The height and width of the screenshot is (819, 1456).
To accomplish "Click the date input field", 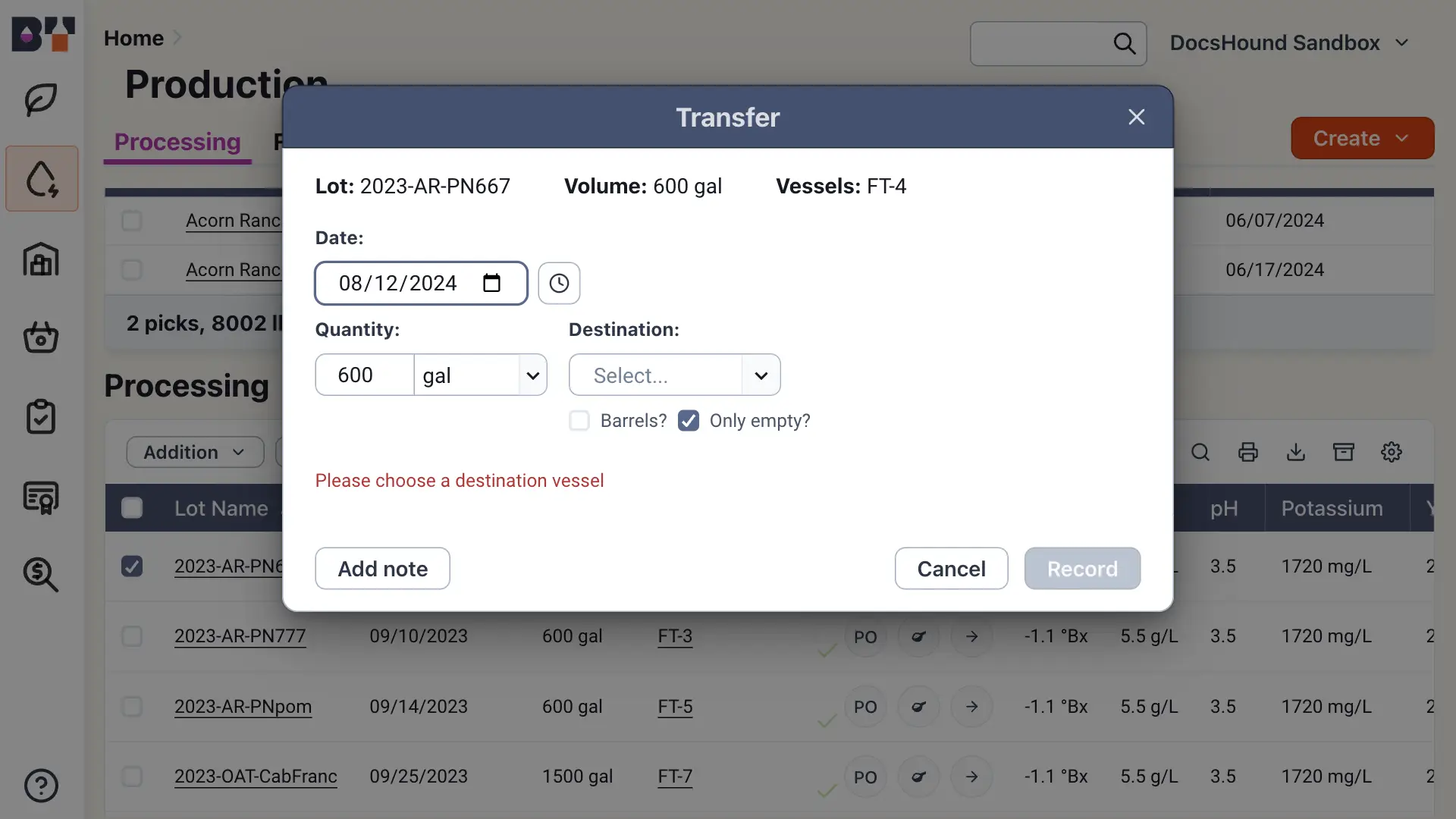I will (421, 283).
